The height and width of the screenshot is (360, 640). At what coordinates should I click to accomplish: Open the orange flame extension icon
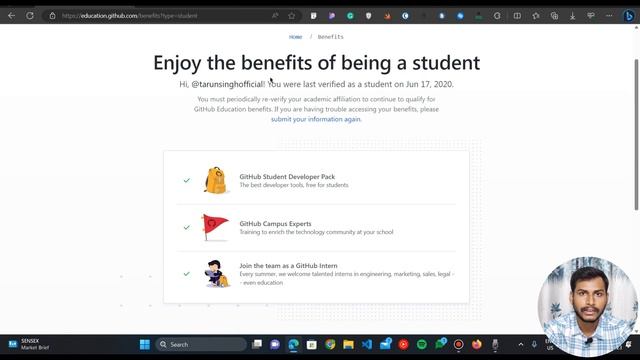pyautogui.click(x=387, y=16)
